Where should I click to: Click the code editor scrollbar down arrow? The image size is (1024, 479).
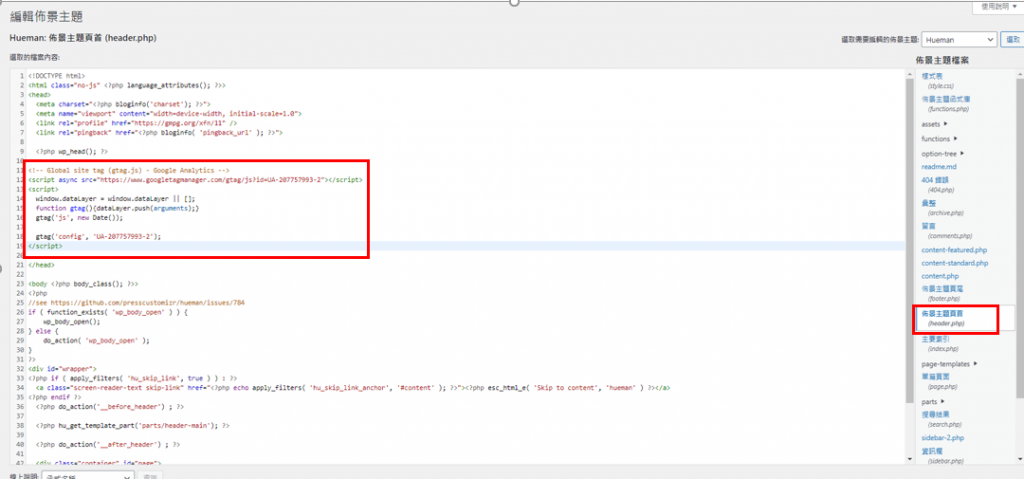(x=909, y=459)
